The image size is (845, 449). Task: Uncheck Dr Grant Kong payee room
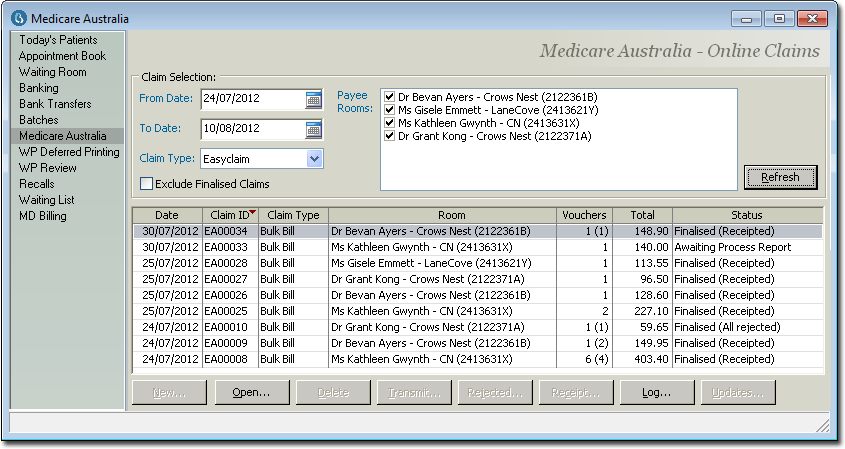pos(390,136)
